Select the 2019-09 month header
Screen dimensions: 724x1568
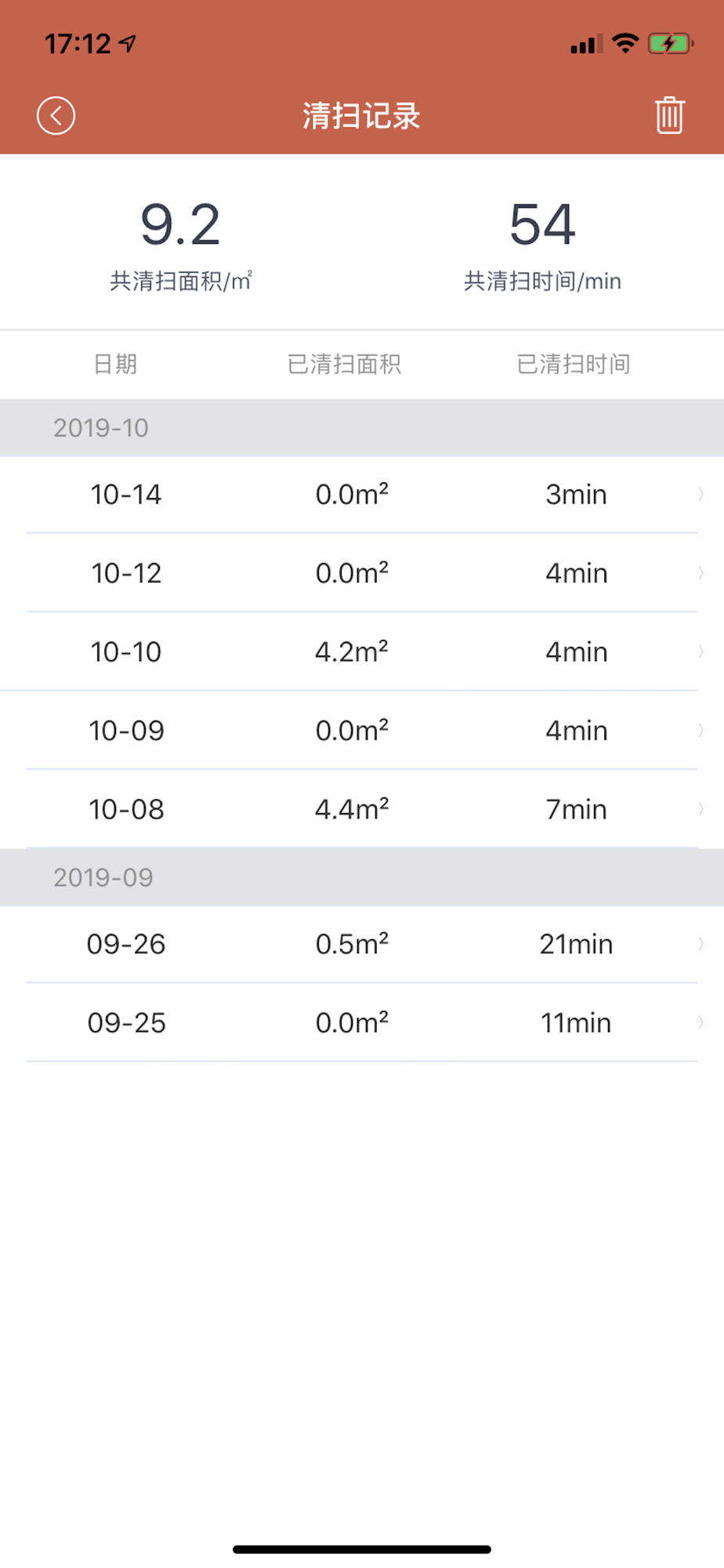[x=362, y=877]
